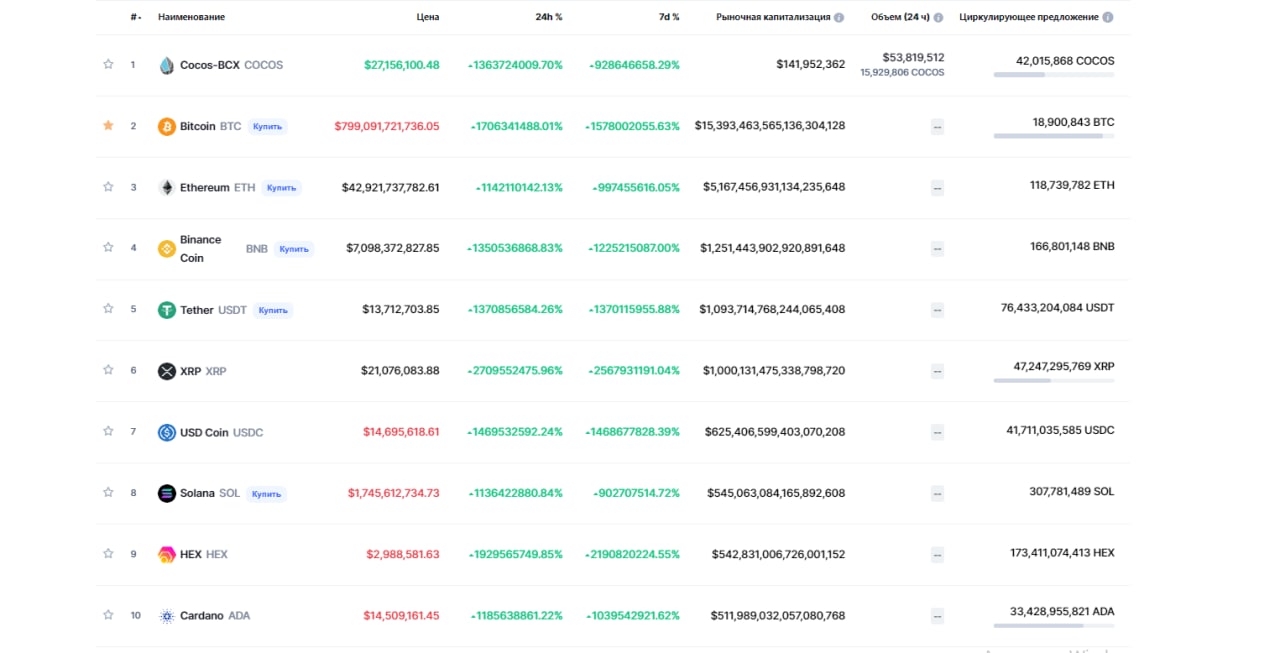Image resolution: width=1280 pixels, height=653 pixels.
Task: Click Купить button next to Ethereum
Action: click(281, 188)
